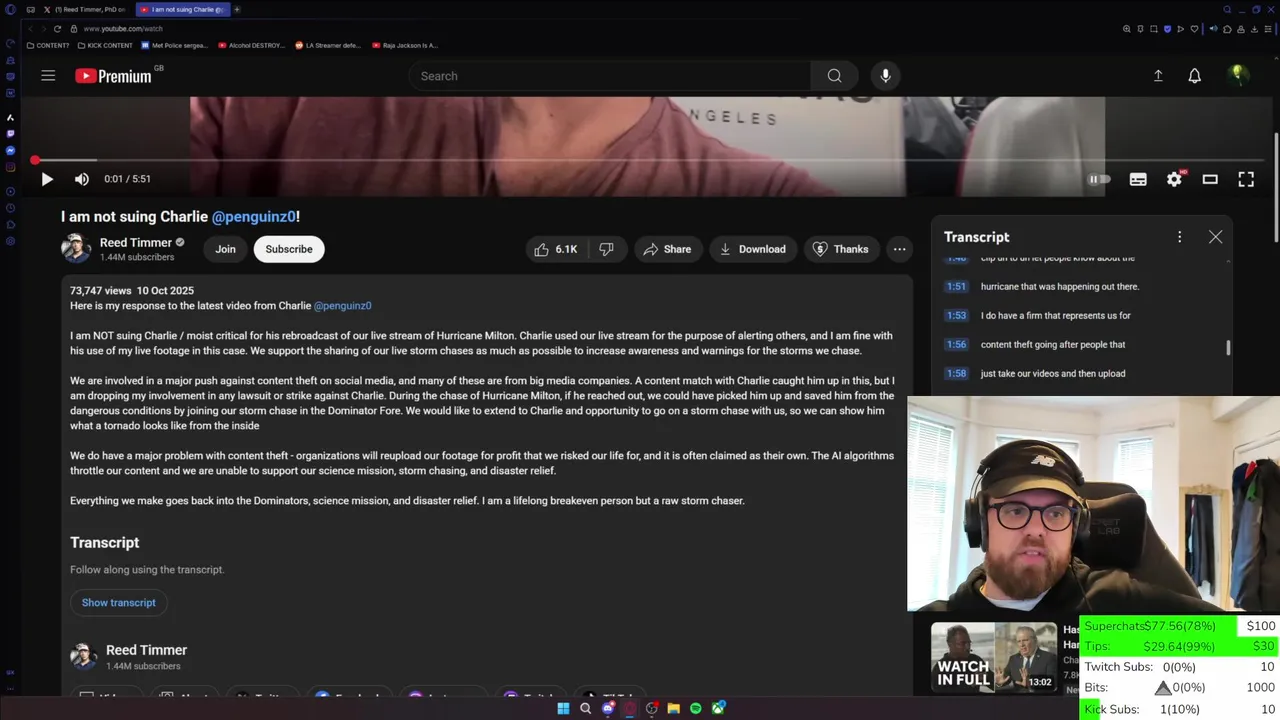Start voice search with microphone icon
The height and width of the screenshot is (720, 1280).
(x=885, y=76)
